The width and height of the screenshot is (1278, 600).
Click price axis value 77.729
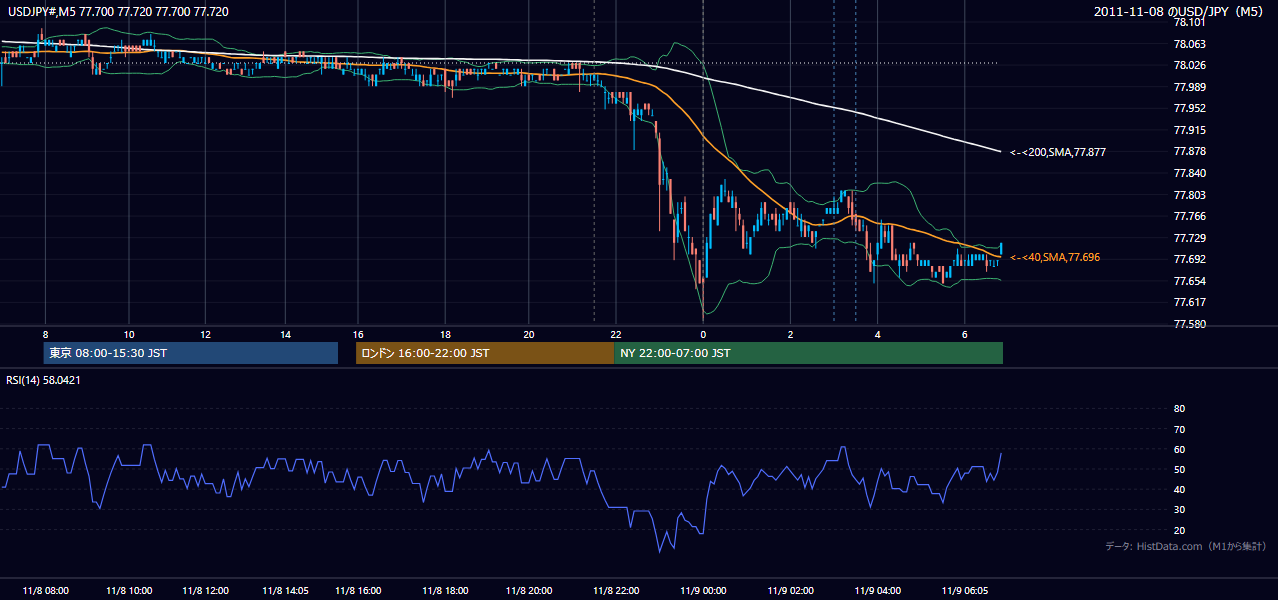(x=1189, y=238)
